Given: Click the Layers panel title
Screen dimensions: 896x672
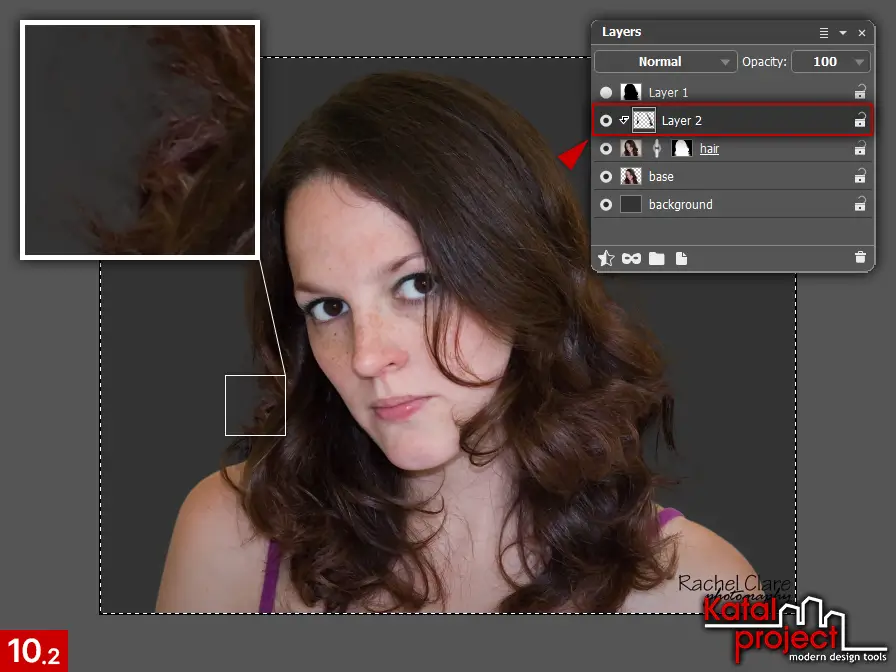Looking at the screenshot, I should pyautogui.click(x=621, y=32).
